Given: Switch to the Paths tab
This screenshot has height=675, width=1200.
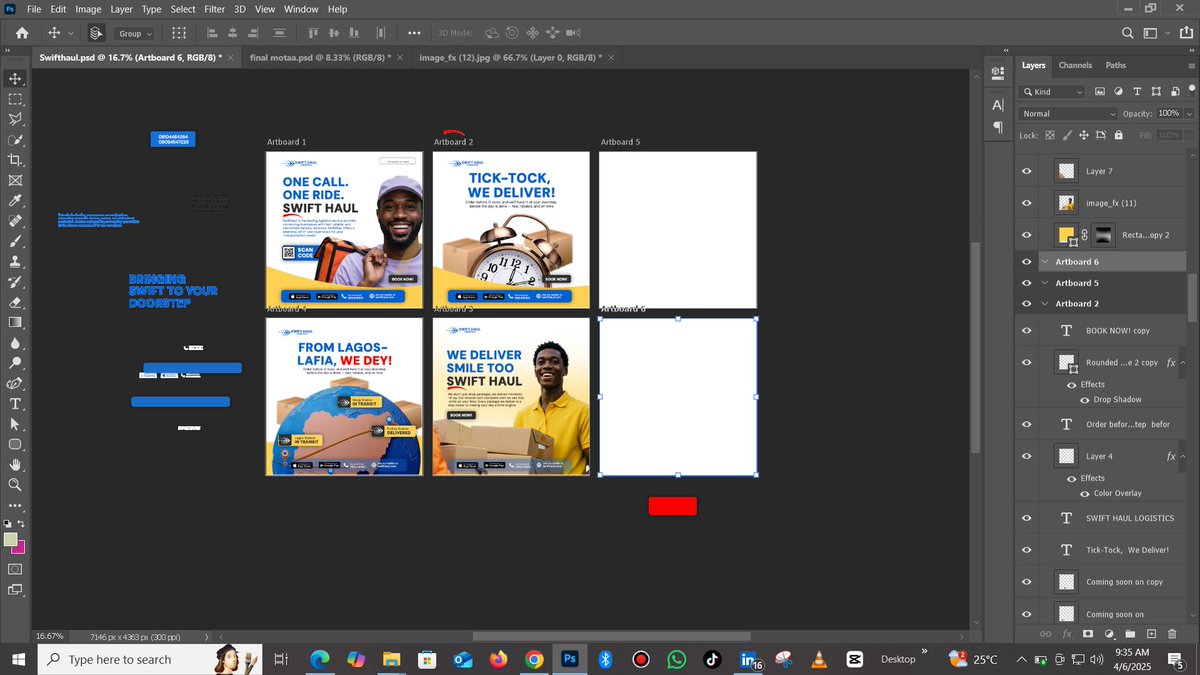Looking at the screenshot, I should [x=1115, y=65].
